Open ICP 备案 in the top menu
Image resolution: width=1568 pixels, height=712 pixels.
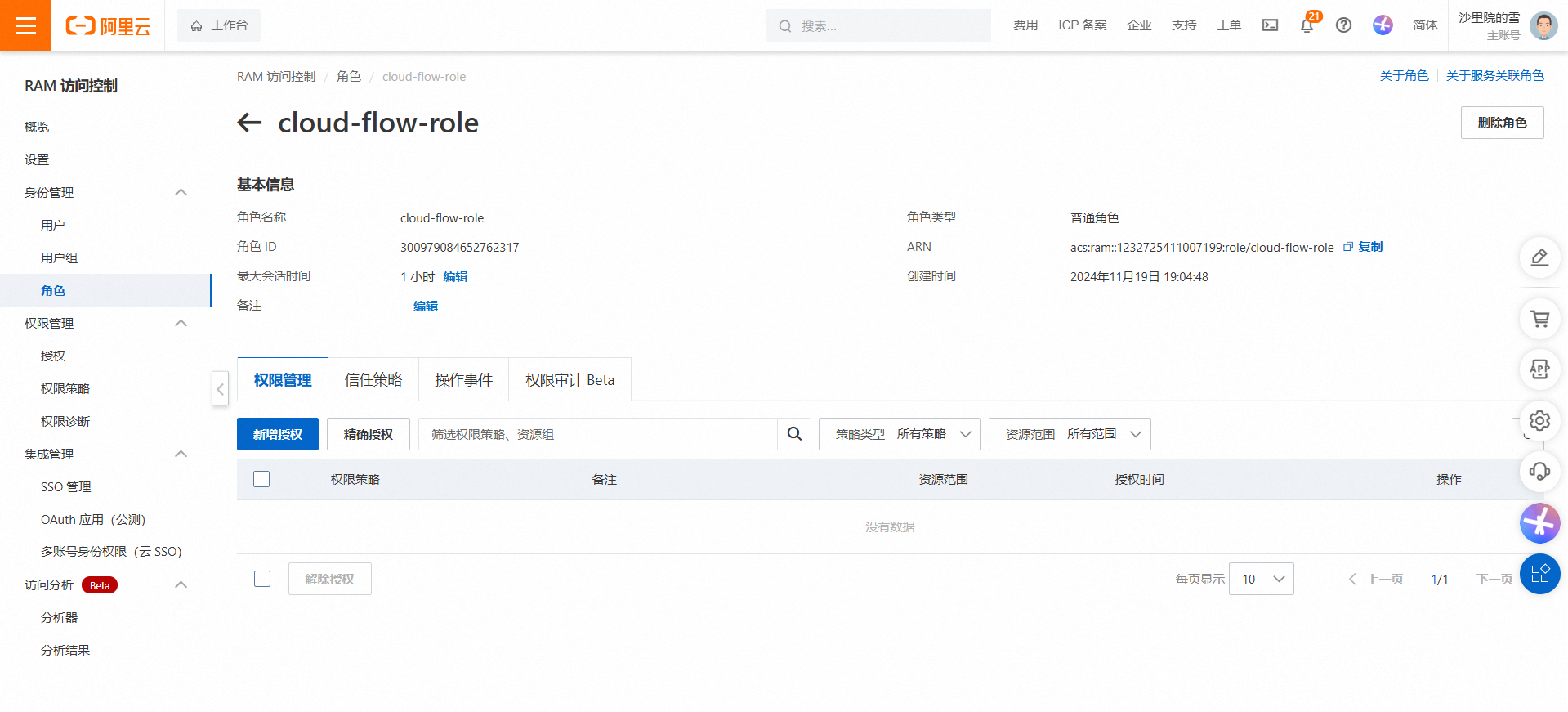(x=1082, y=25)
